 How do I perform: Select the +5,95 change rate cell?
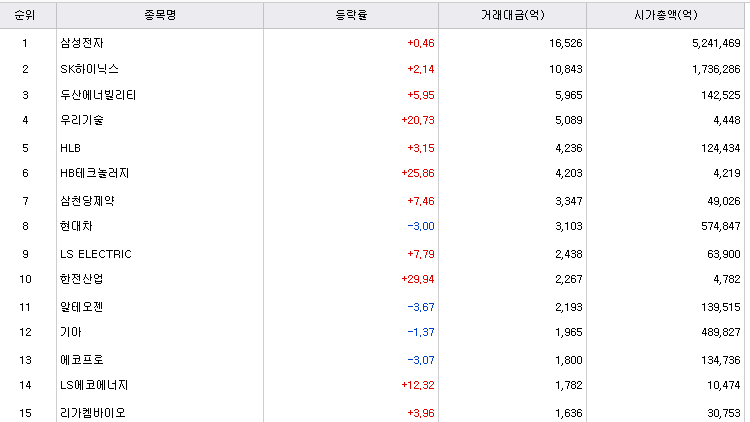(x=421, y=95)
